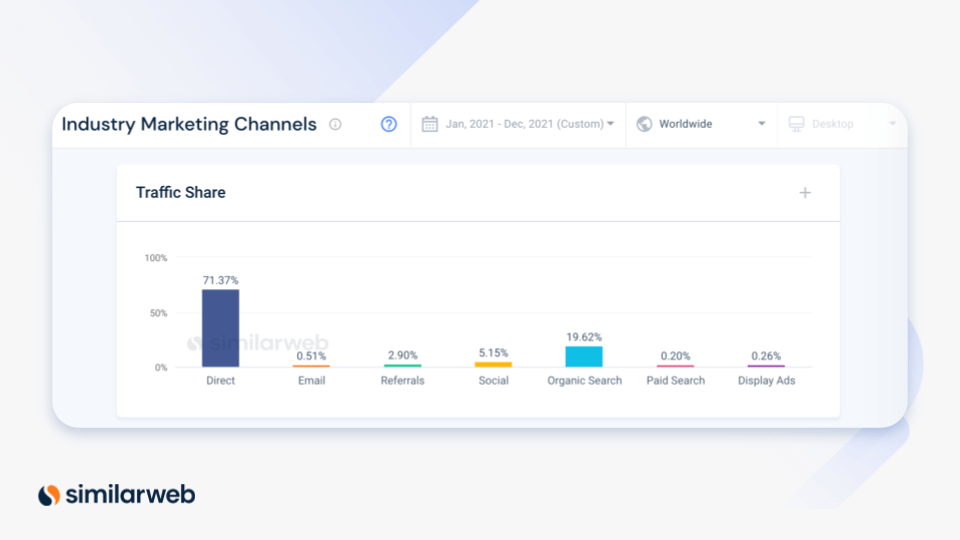Open the blue help question mark icon
The width and height of the screenshot is (960, 540).
tap(389, 125)
